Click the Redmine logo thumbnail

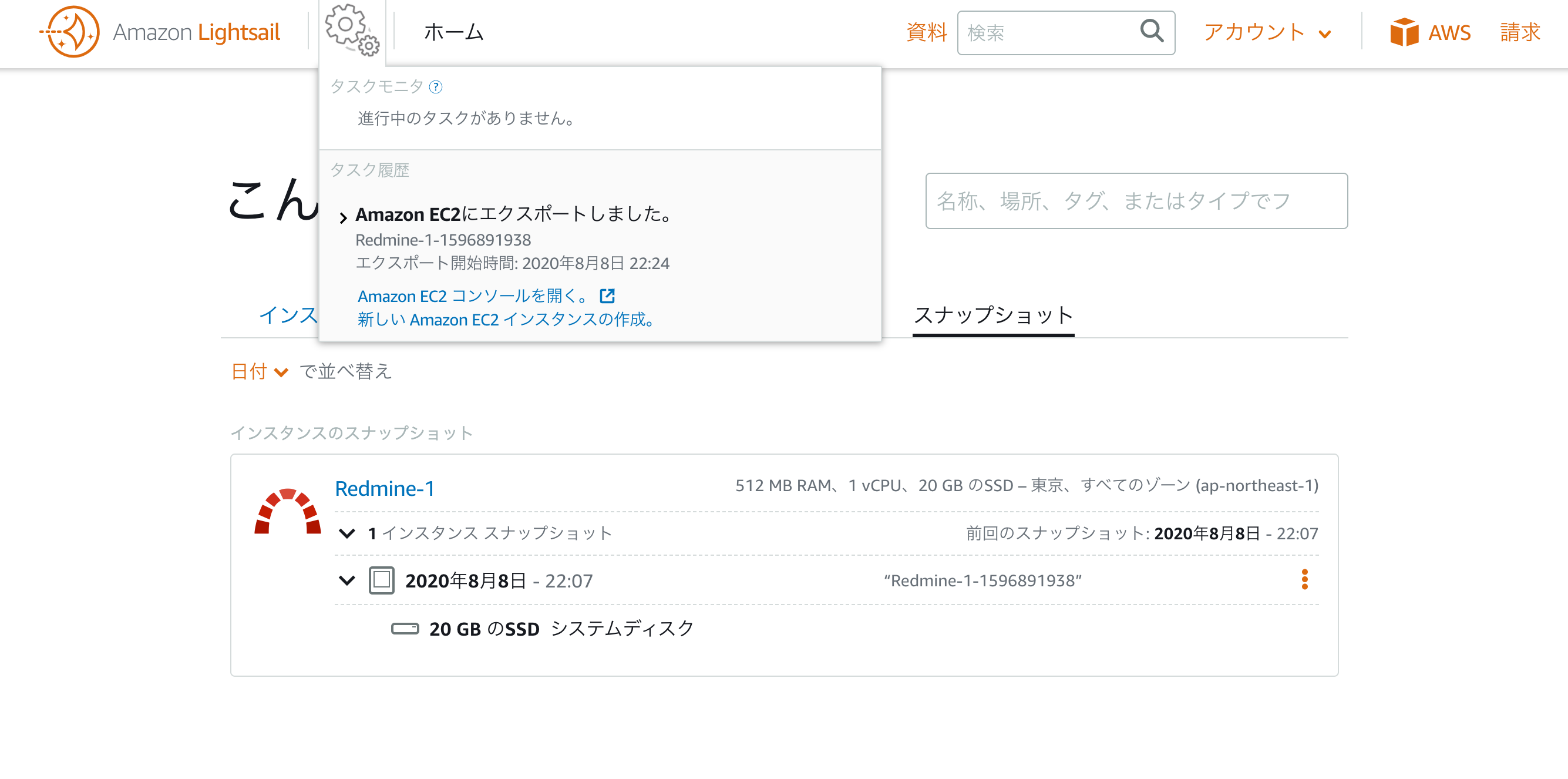287,512
